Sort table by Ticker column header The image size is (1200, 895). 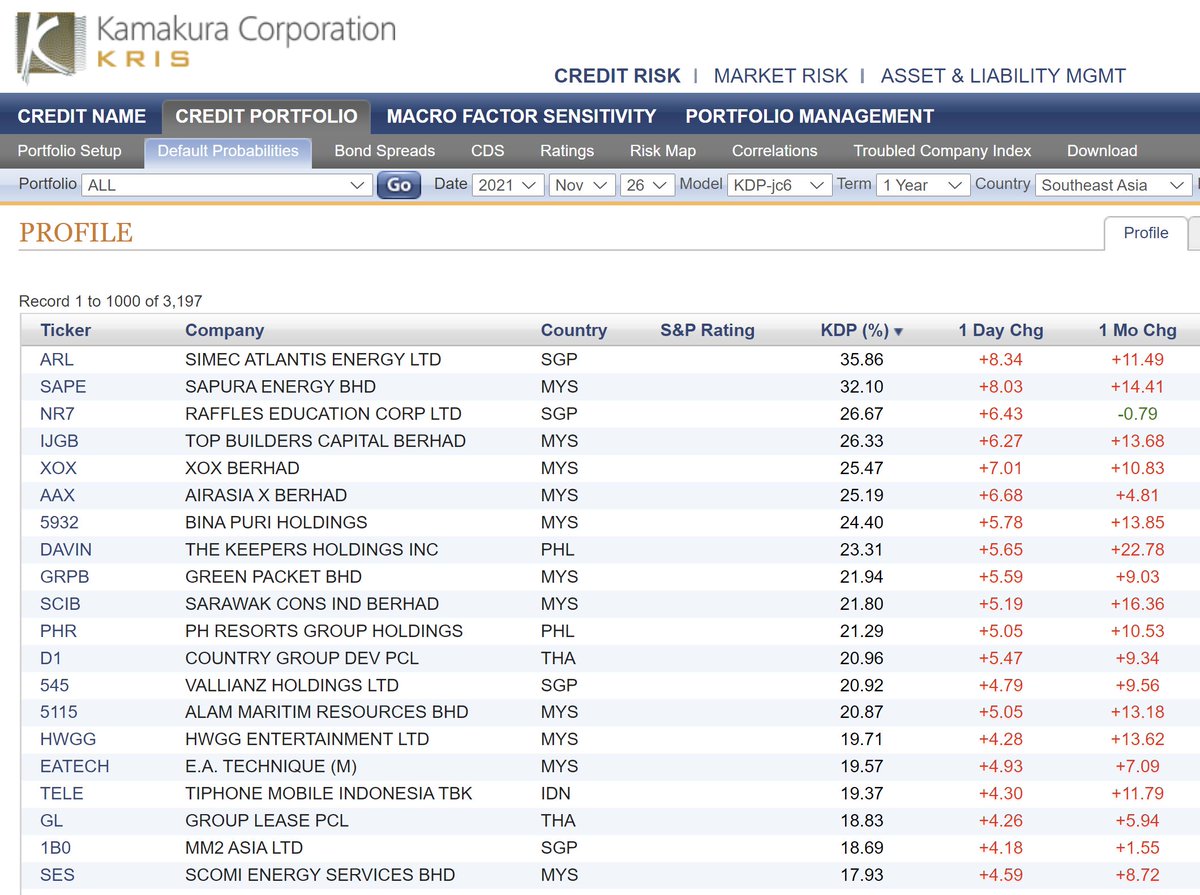[x=65, y=330]
